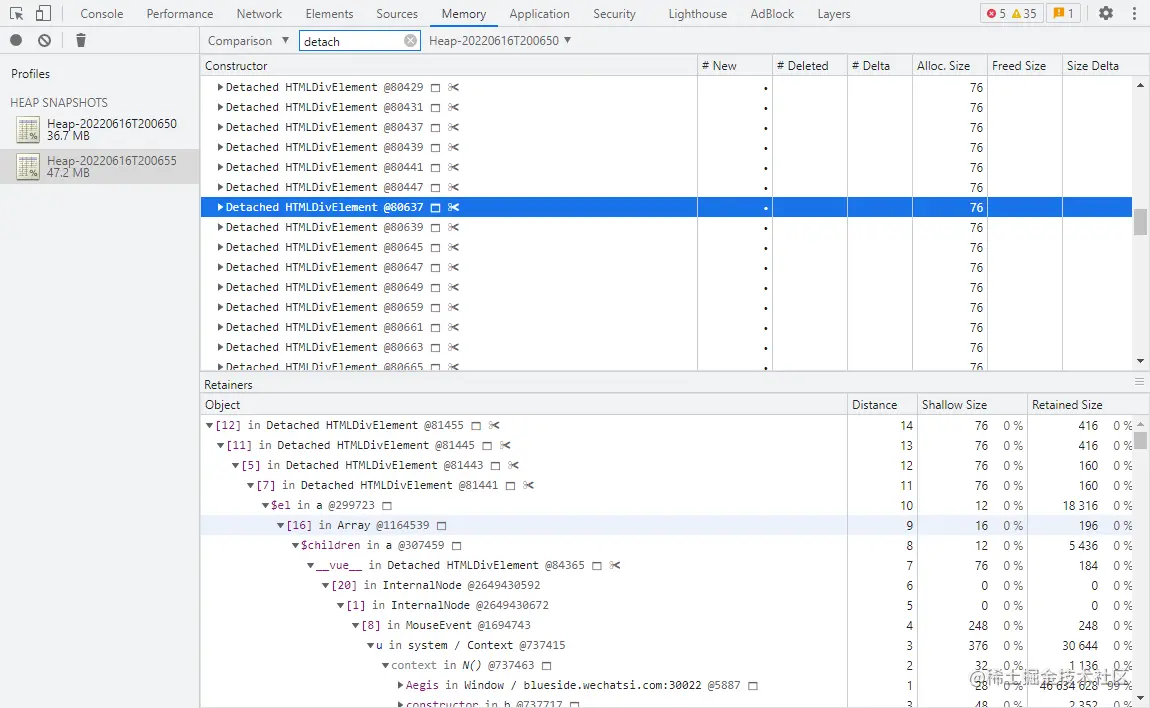Open the AdBlock tab

point(772,14)
